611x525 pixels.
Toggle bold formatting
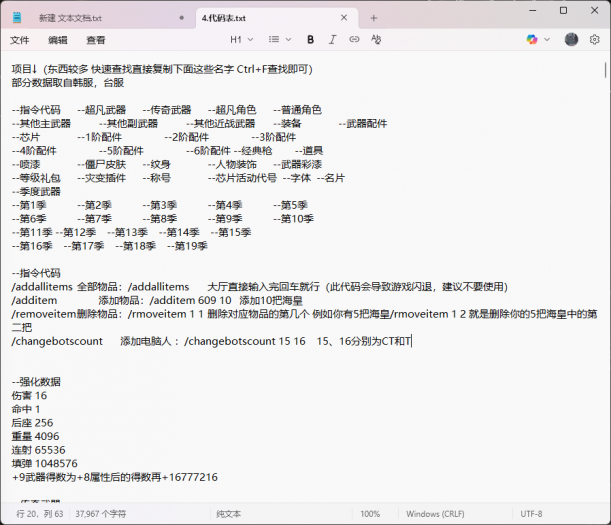pos(311,39)
